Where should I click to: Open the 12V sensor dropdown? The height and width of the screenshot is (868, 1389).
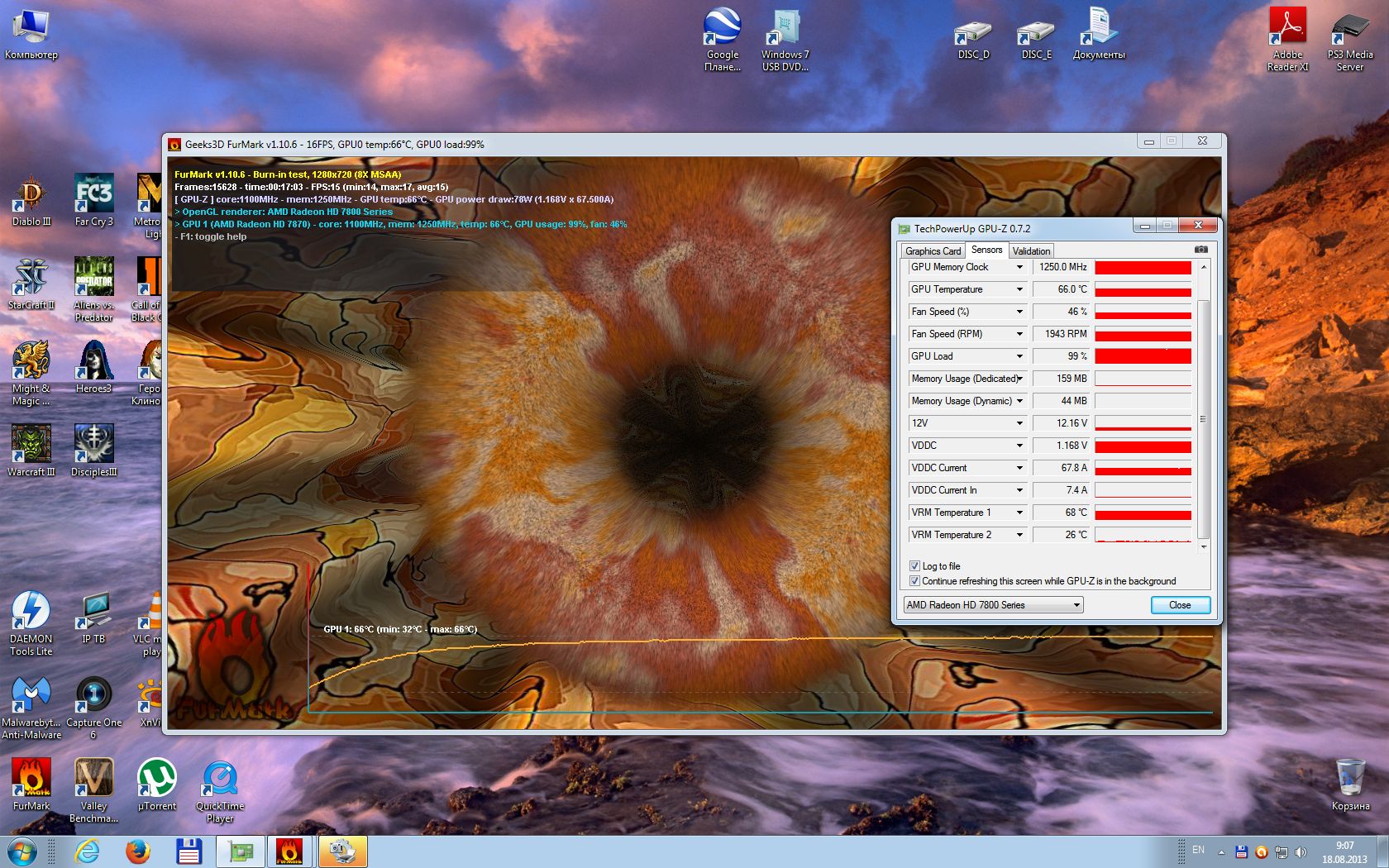tap(1019, 423)
